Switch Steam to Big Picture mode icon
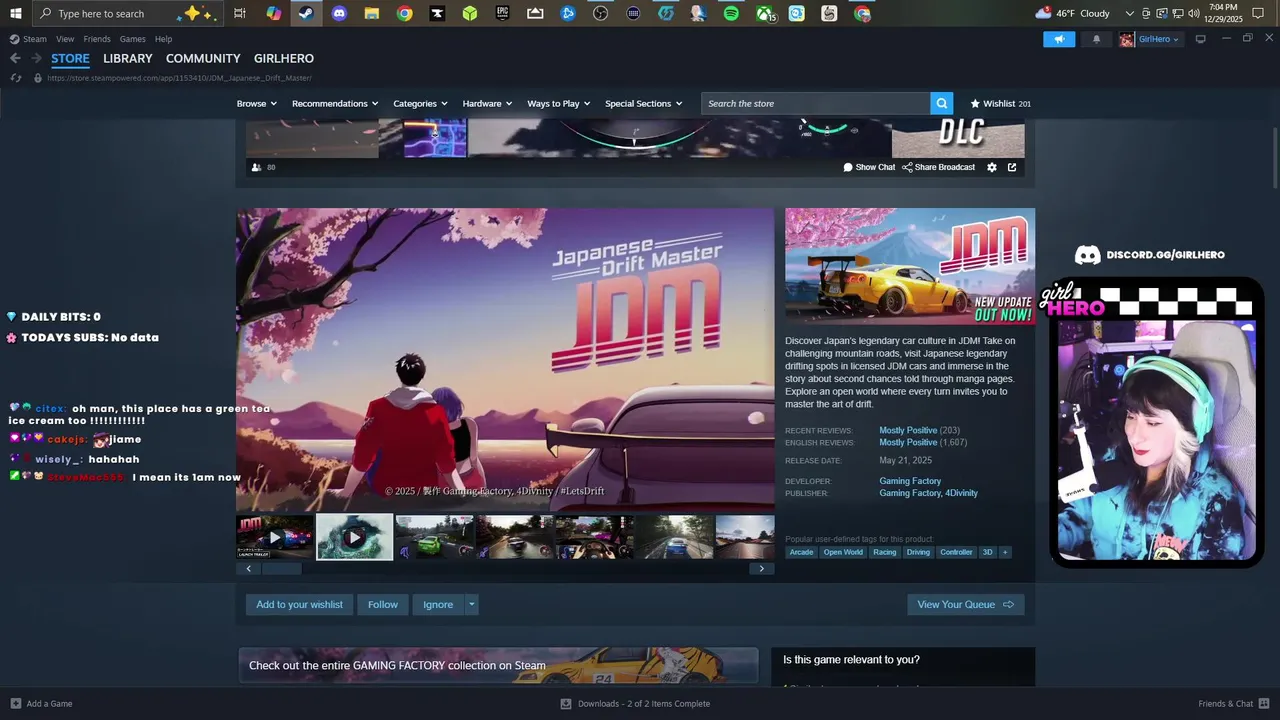1280x720 pixels. coord(1201,39)
